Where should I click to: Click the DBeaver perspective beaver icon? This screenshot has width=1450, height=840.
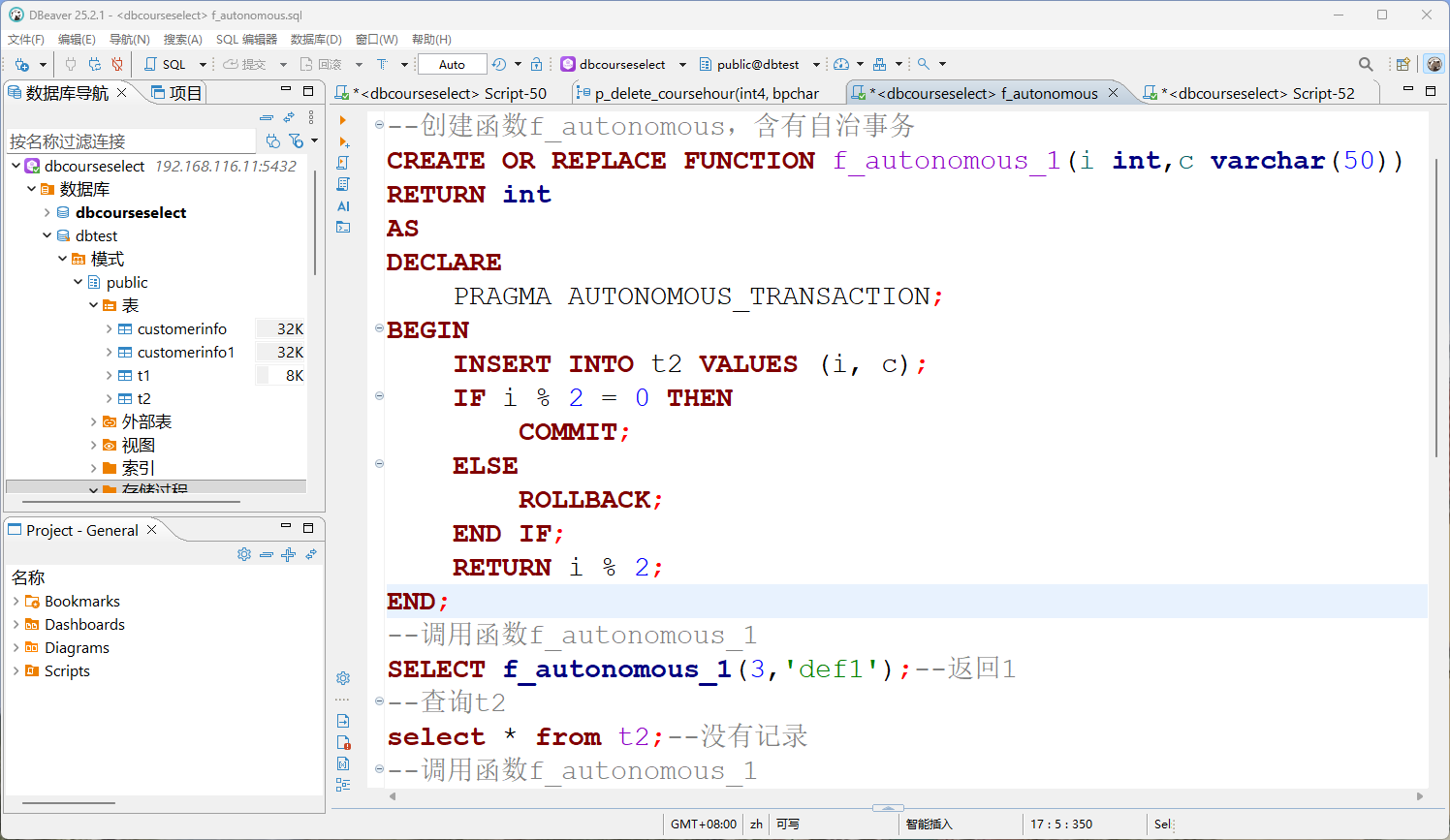[x=1434, y=64]
